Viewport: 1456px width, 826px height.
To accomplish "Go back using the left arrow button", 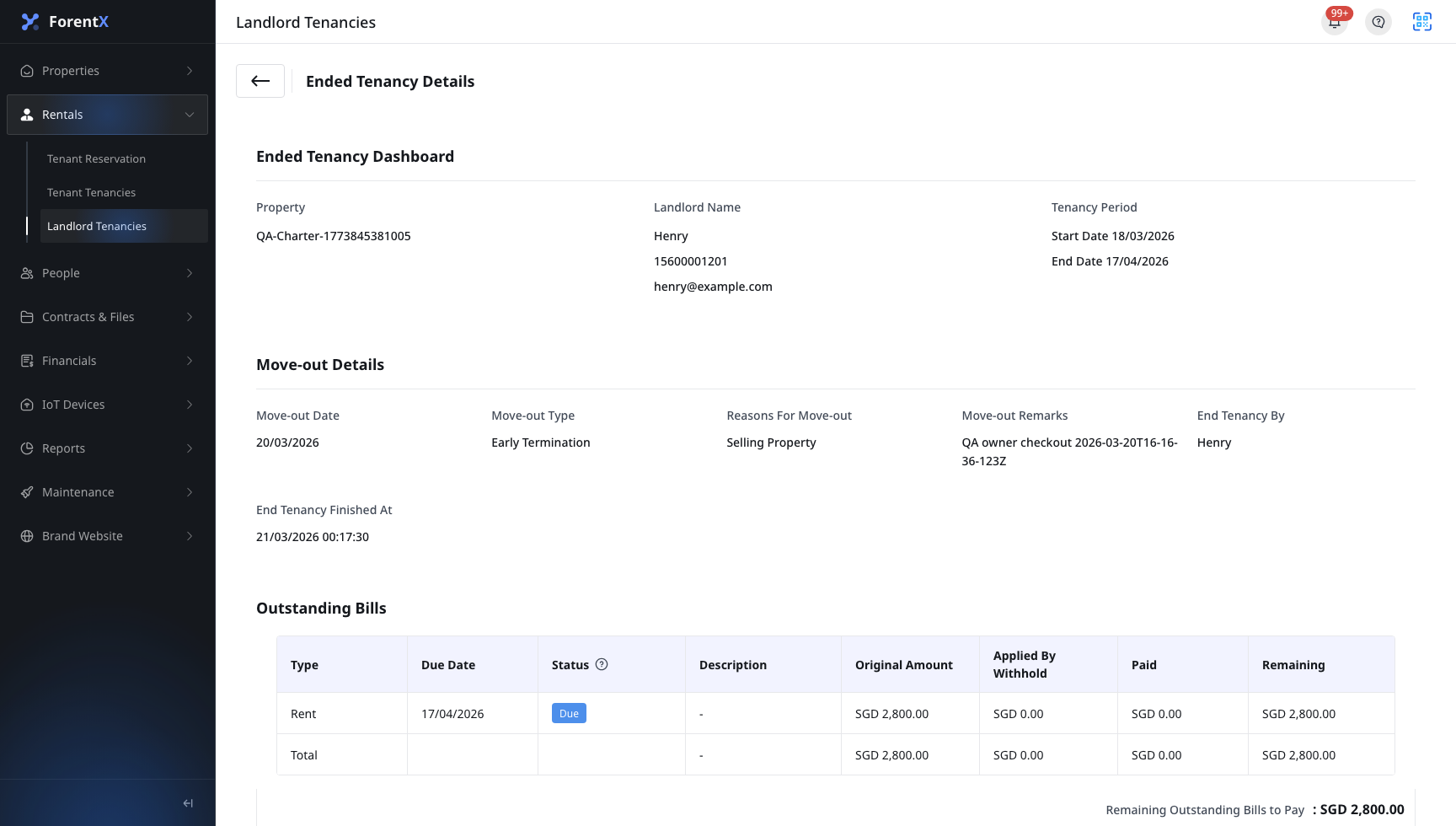I will pyautogui.click(x=260, y=81).
